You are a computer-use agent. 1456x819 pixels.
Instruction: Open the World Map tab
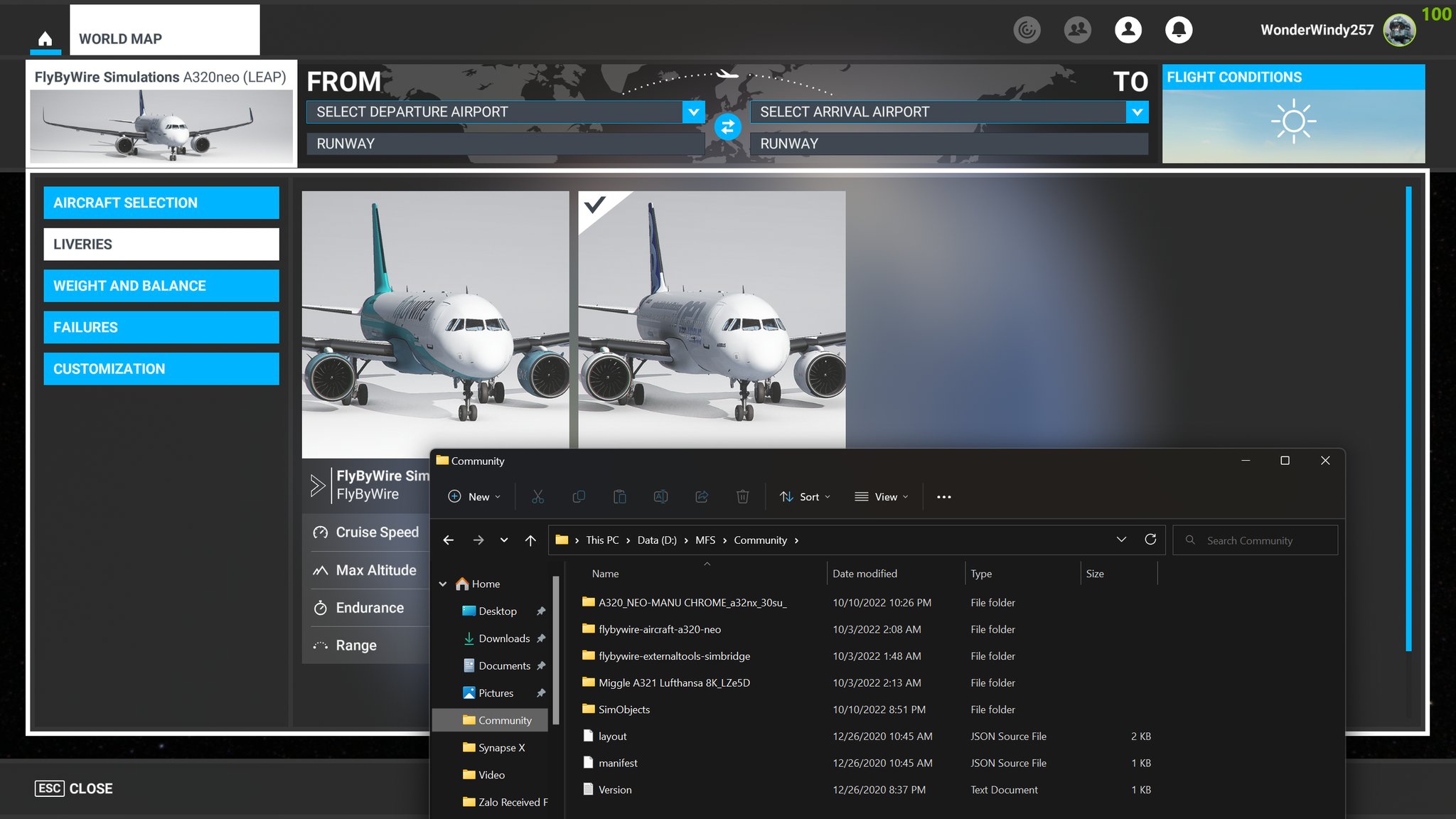[165, 31]
